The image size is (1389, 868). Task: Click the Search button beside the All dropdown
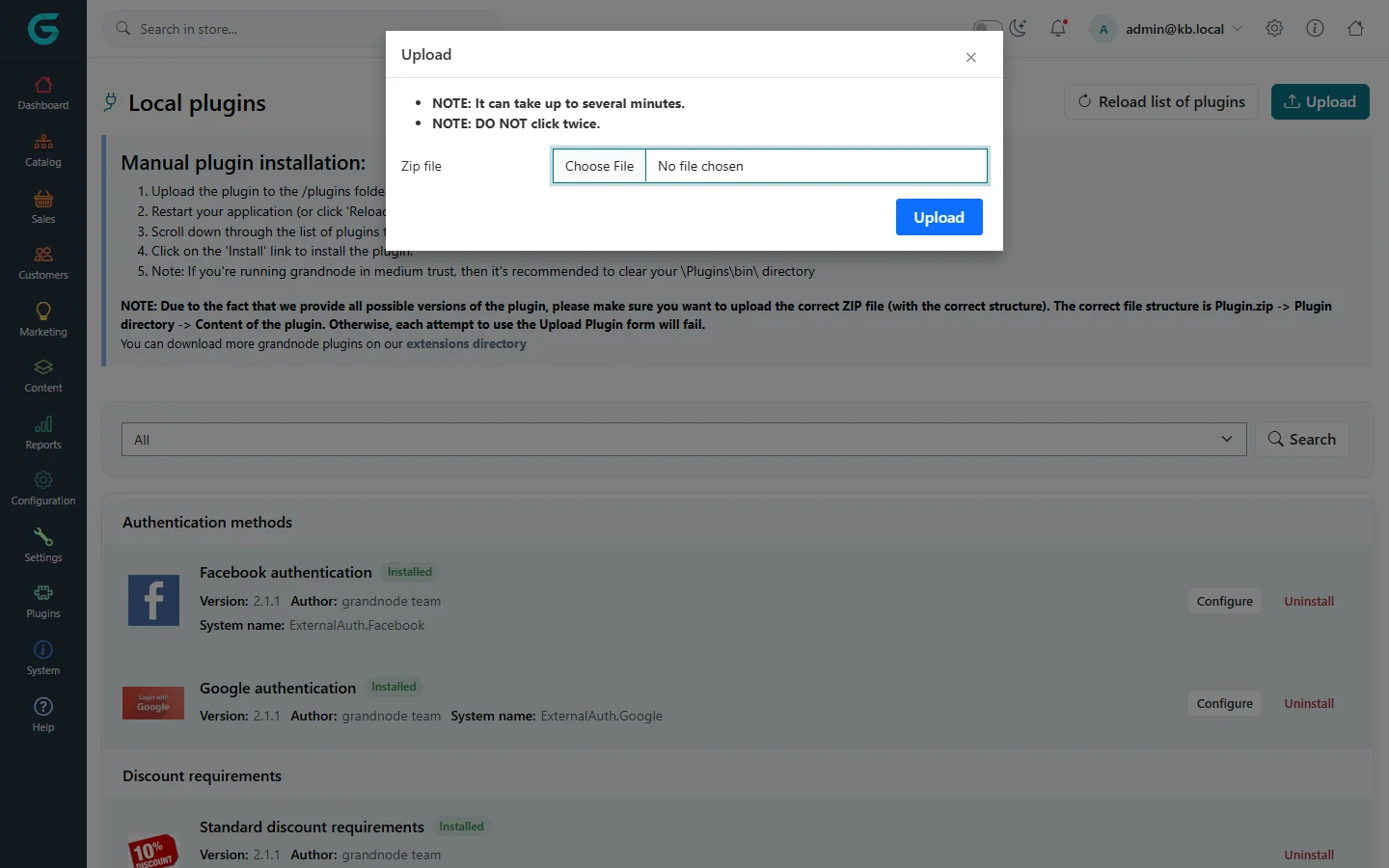1302,439
